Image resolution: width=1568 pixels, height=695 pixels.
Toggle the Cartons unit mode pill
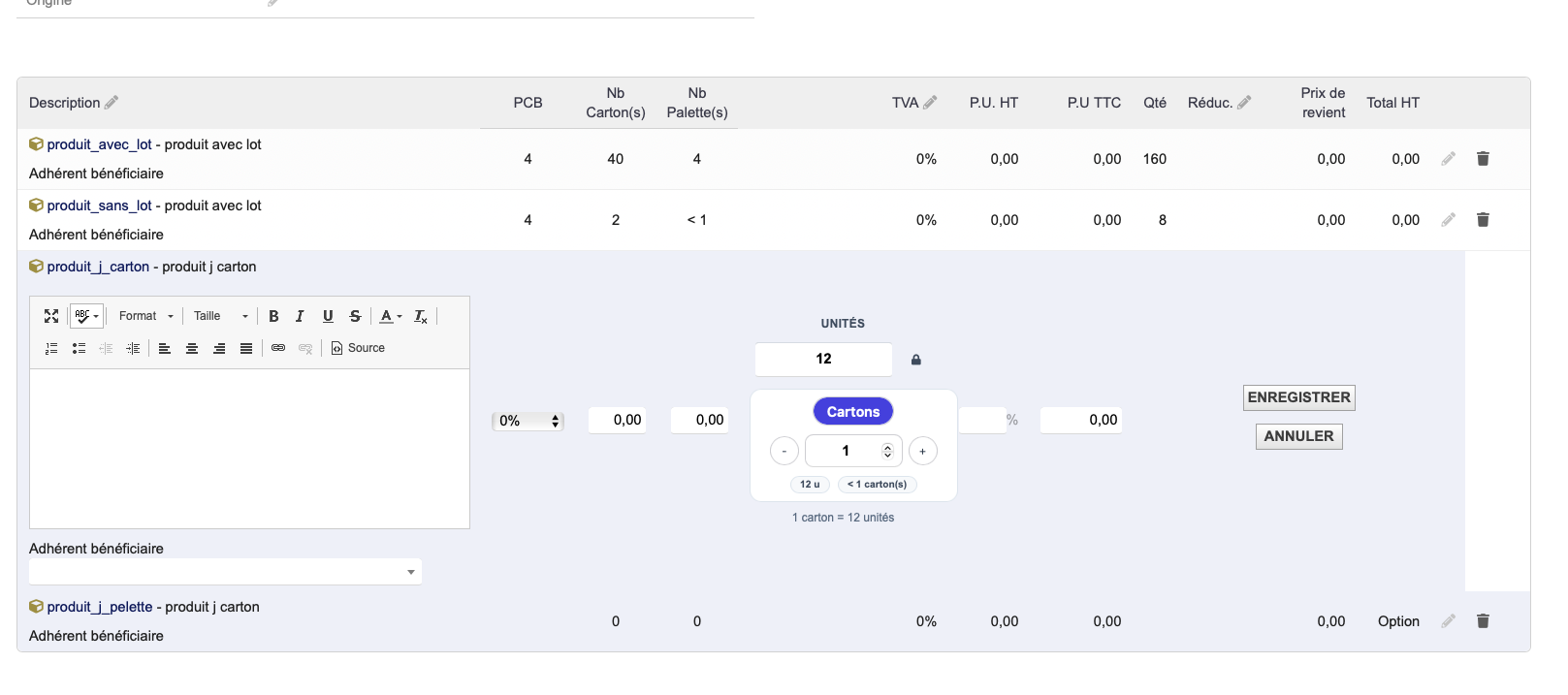[852, 412]
